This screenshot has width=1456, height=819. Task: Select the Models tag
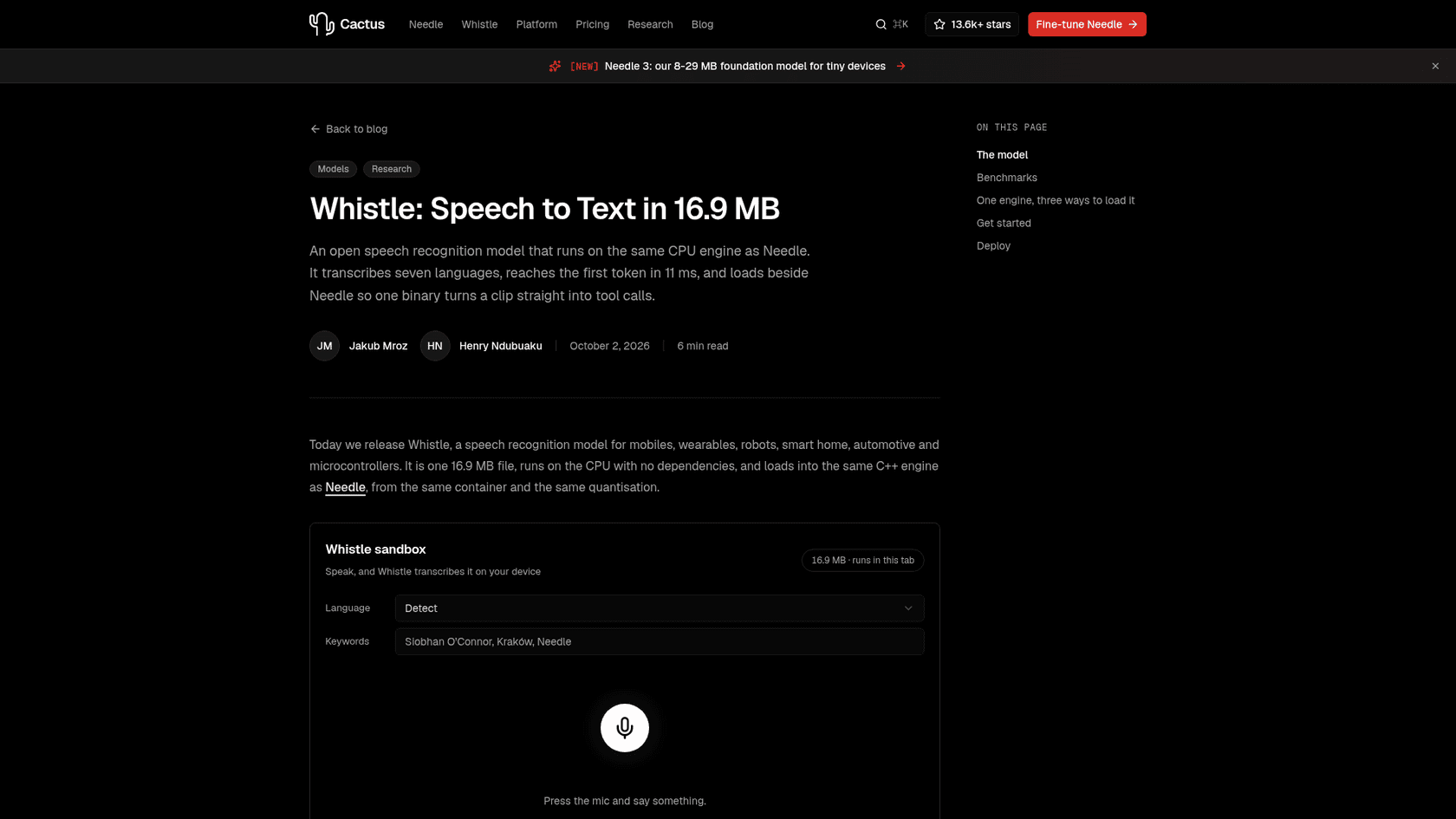[x=333, y=169]
